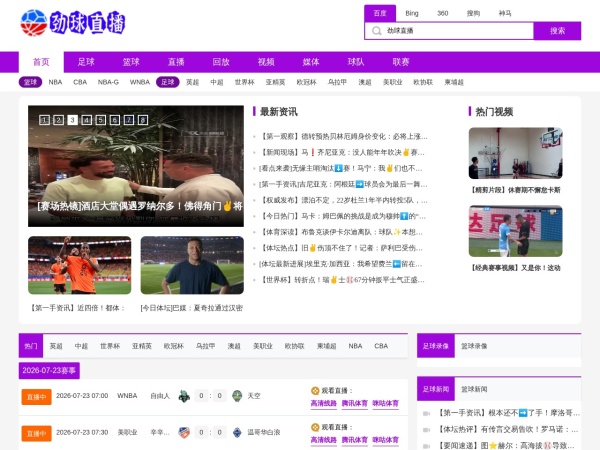This screenshot has width=600, height=450.
Task: Open 足球 in the main navigation bar
Action: 86,62
